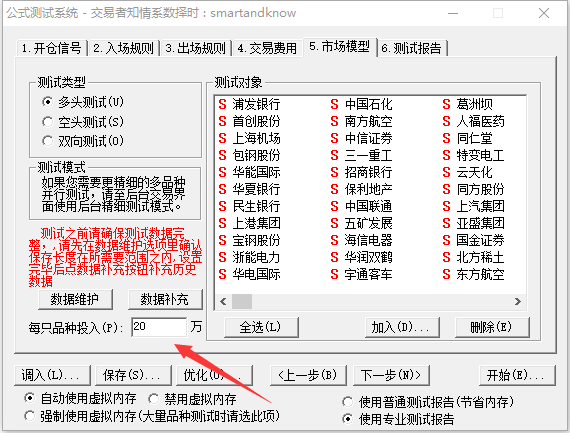Select 中国石化 in the list
The height and width of the screenshot is (433, 570).
pyautogui.click(x=362, y=104)
